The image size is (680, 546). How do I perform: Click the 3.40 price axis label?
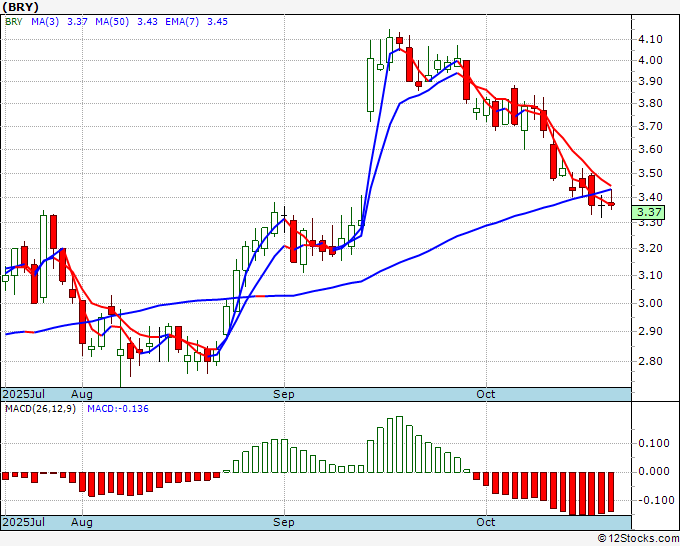click(x=650, y=197)
